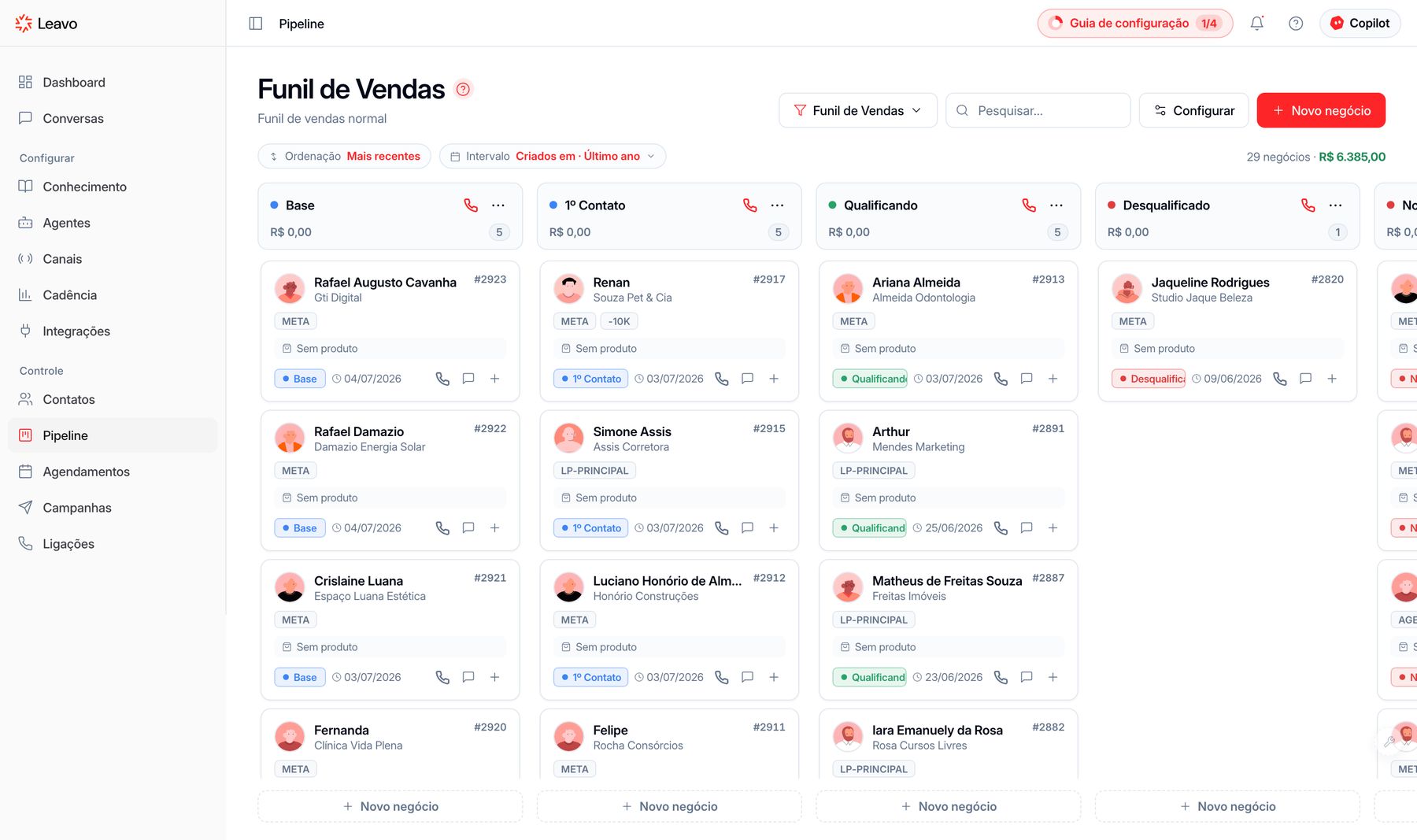Open Ordenação Mais recentes sorter
Screen dimensions: 1417x840
pos(344,156)
